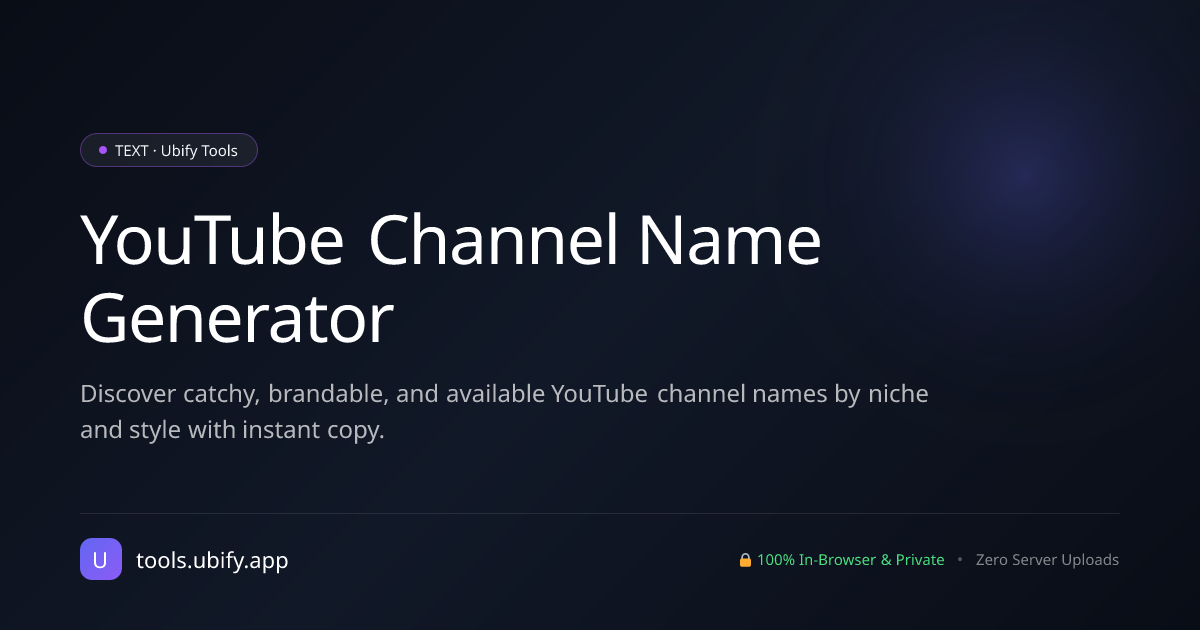Click the purple dot in the badge

point(103,150)
